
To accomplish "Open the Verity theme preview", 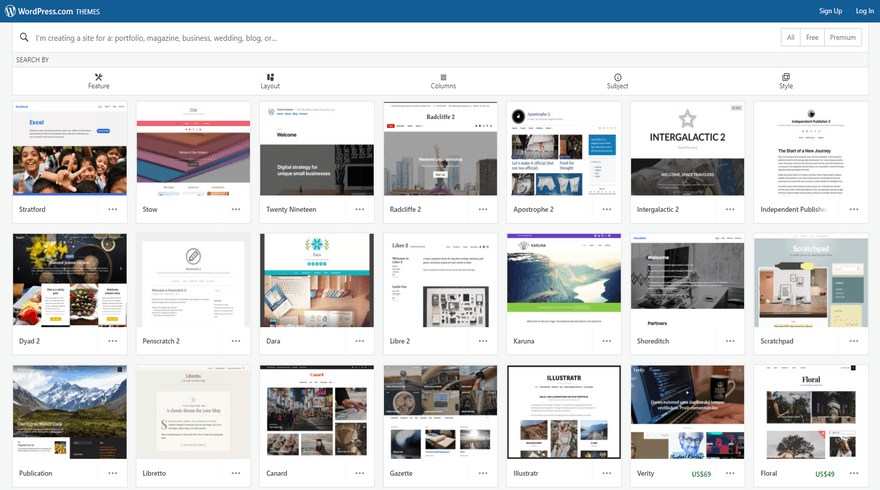I will [x=687, y=413].
